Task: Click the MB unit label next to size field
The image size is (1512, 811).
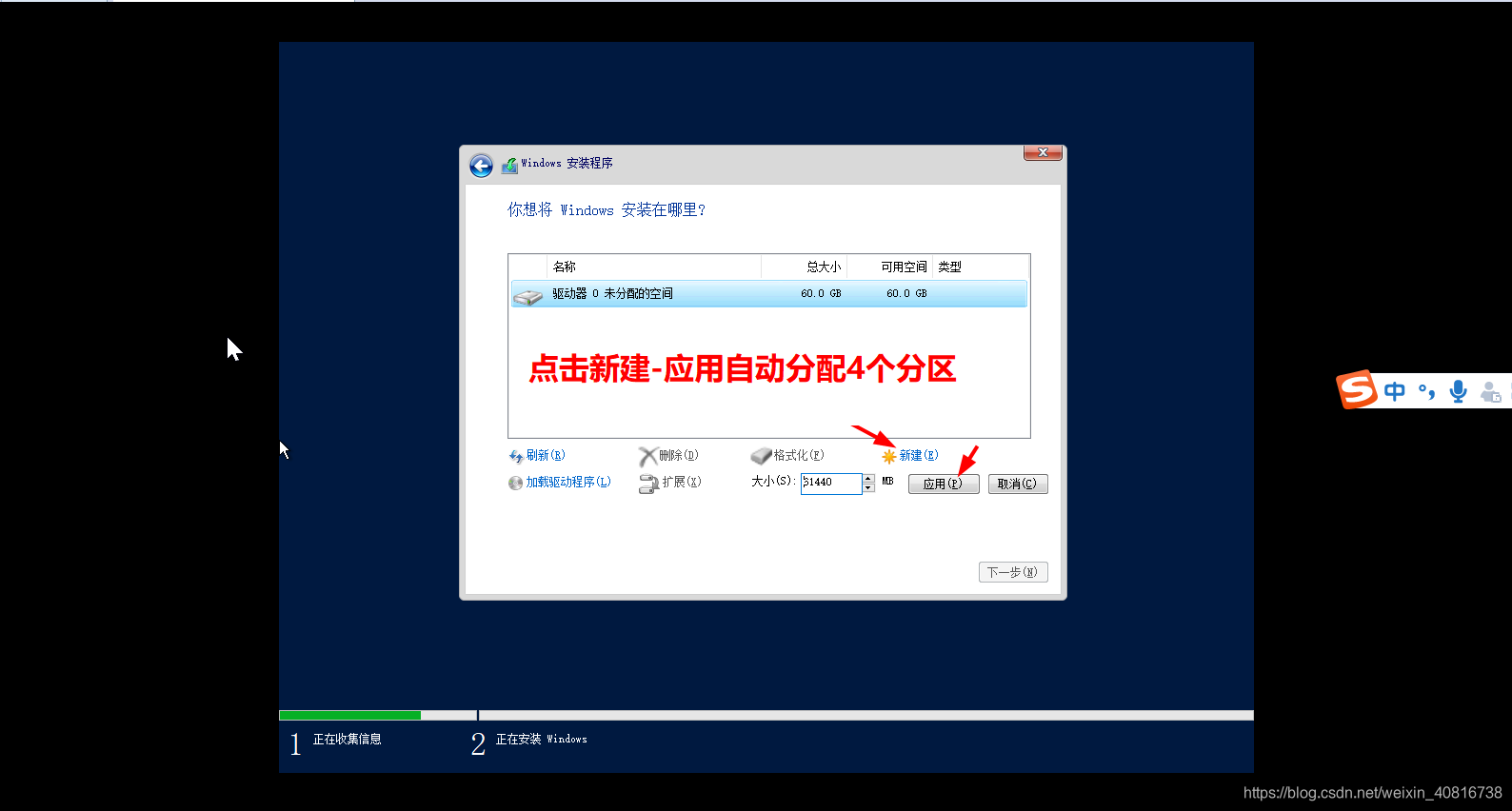Action: point(887,482)
